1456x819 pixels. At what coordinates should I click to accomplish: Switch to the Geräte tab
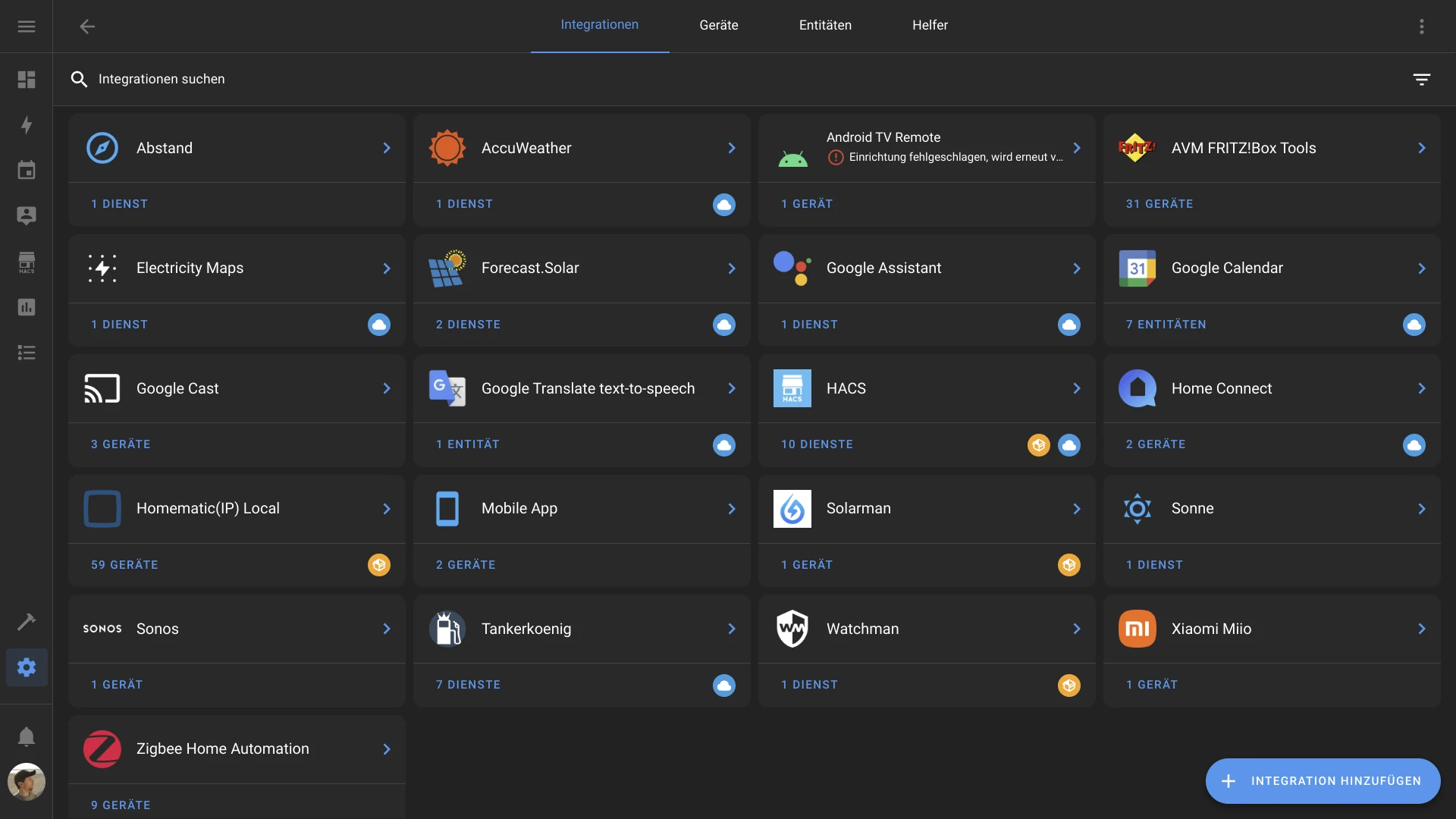tap(719, 25)
